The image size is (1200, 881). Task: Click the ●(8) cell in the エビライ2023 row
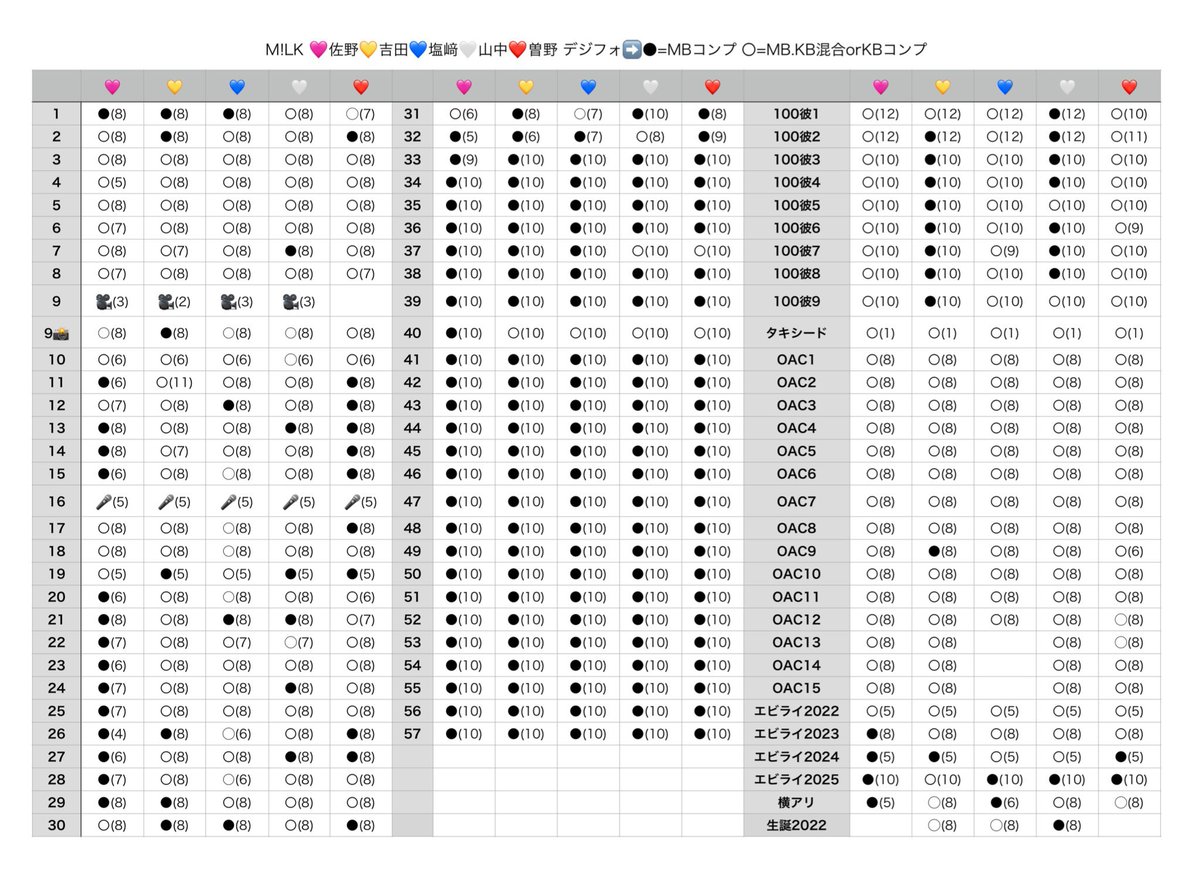click(881, 733)
